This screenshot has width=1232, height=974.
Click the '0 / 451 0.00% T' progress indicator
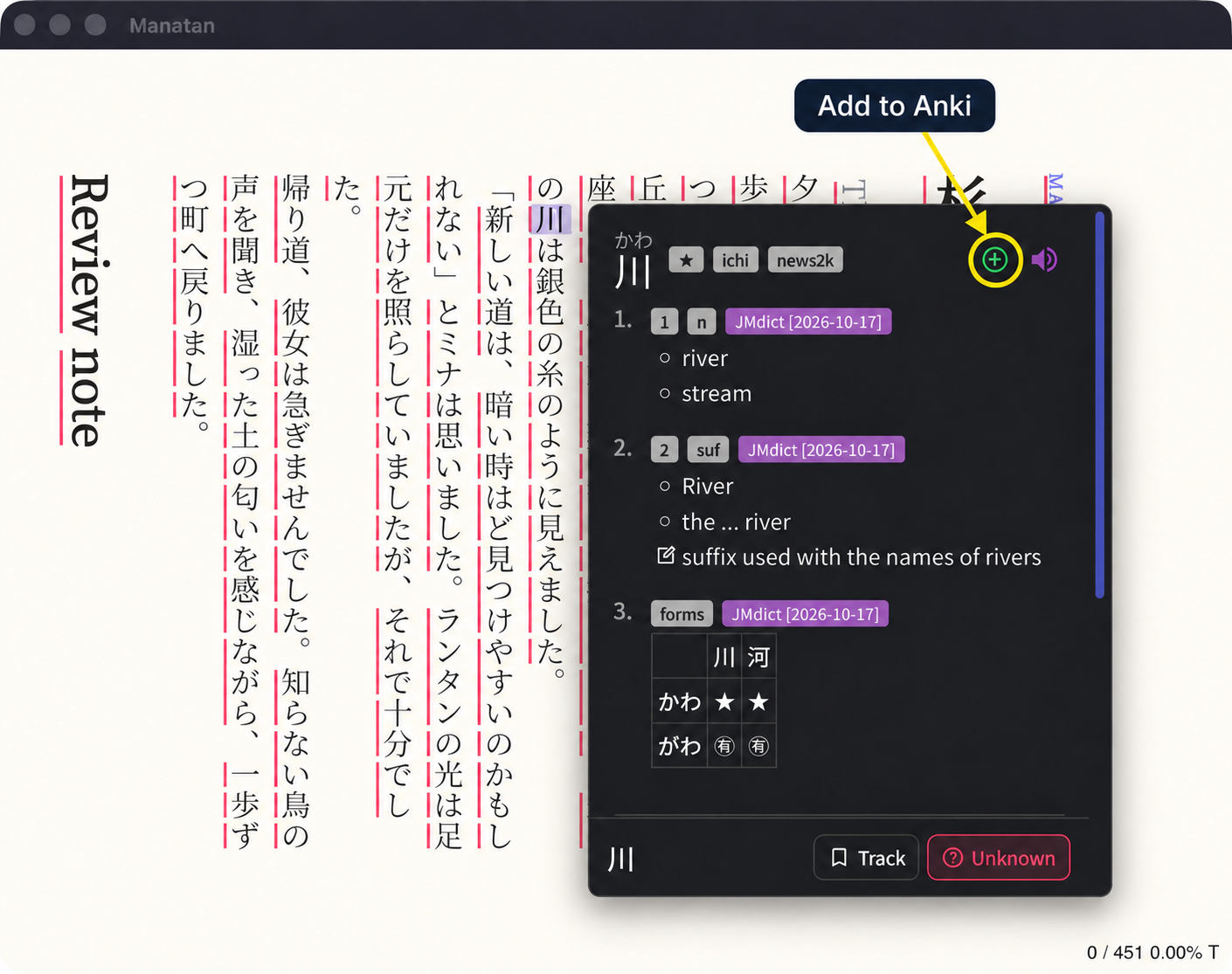pos(1152,952)
